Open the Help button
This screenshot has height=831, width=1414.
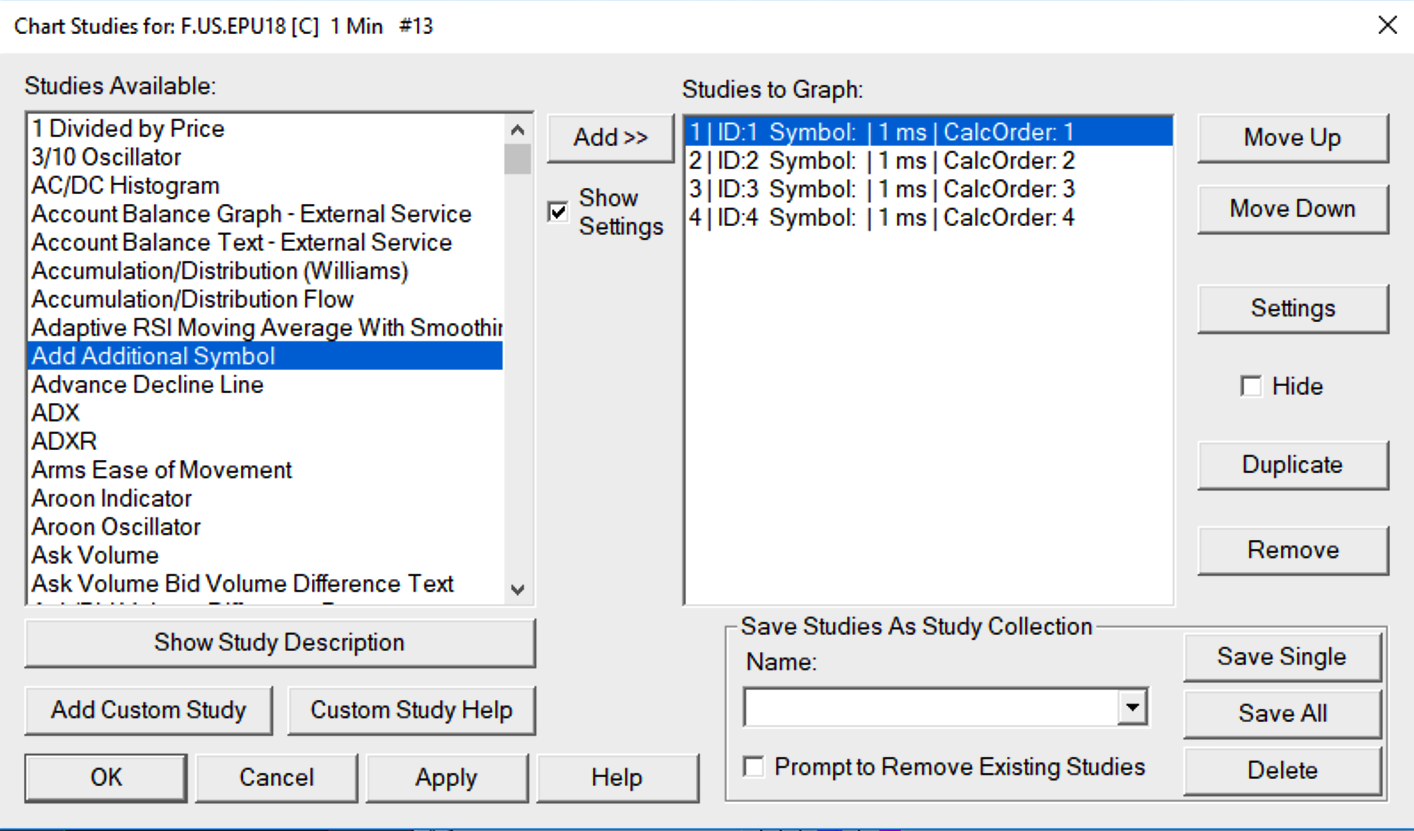[617, 778]
